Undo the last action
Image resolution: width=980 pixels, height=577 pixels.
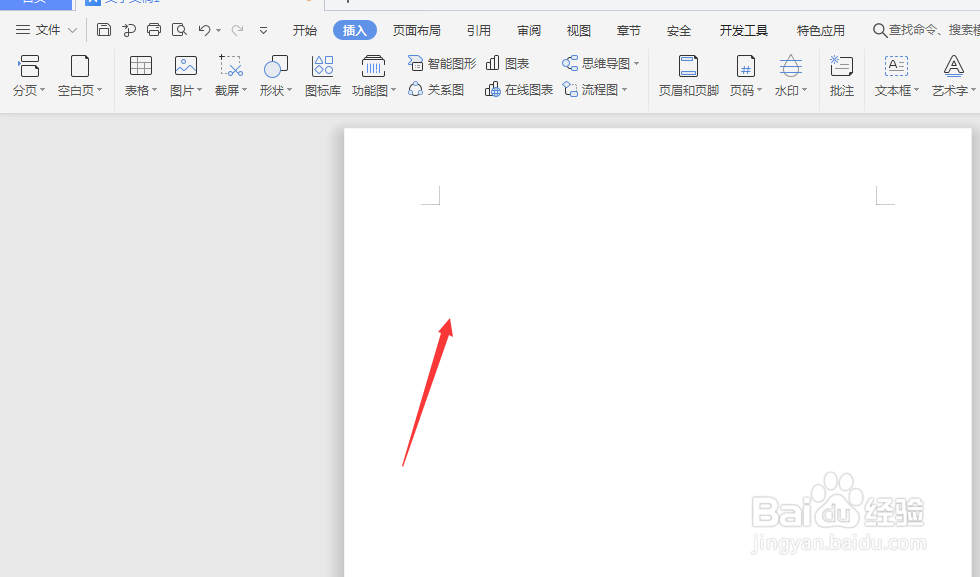point(204,29)
